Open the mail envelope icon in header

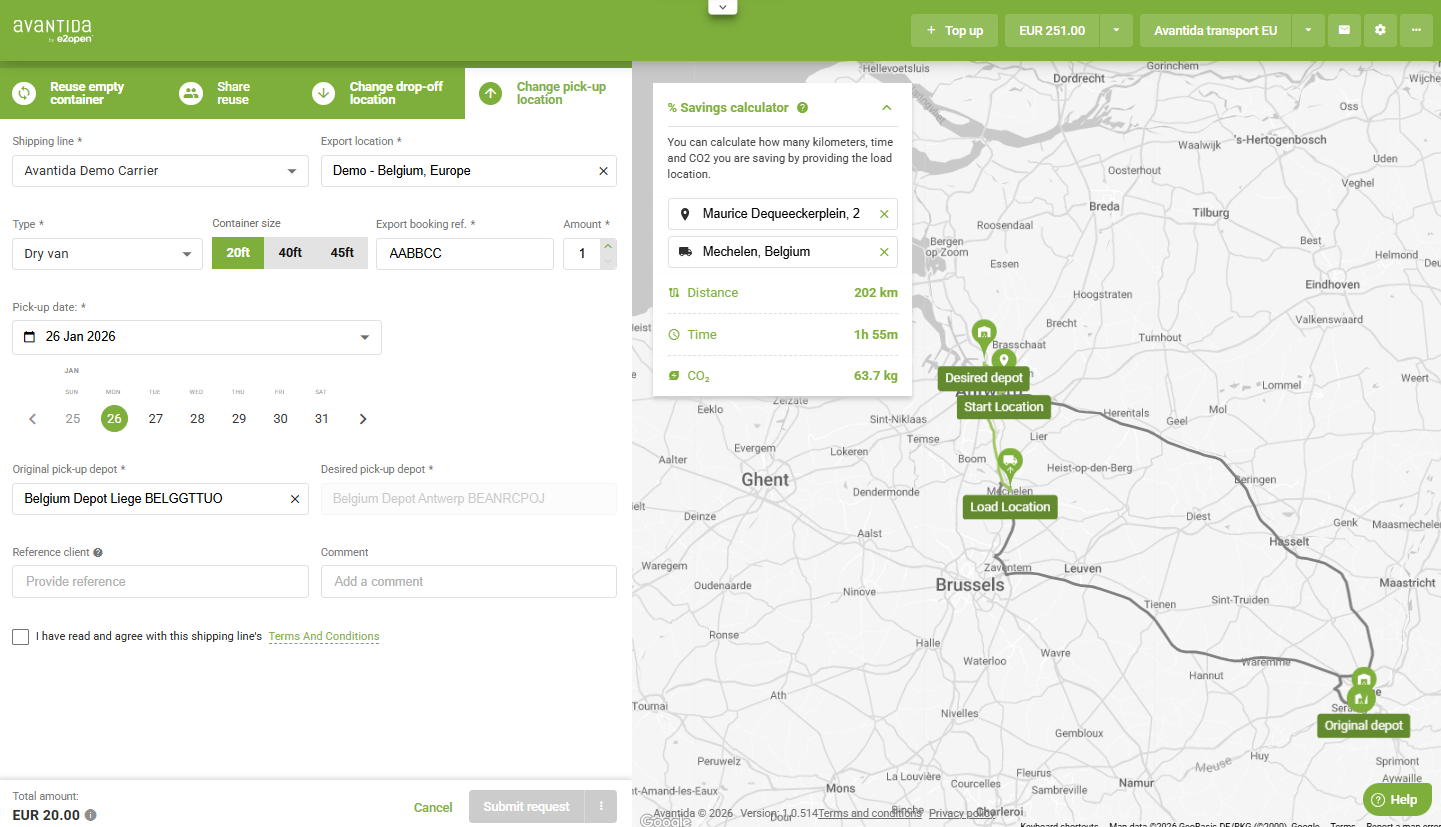tap(1344, 30)
